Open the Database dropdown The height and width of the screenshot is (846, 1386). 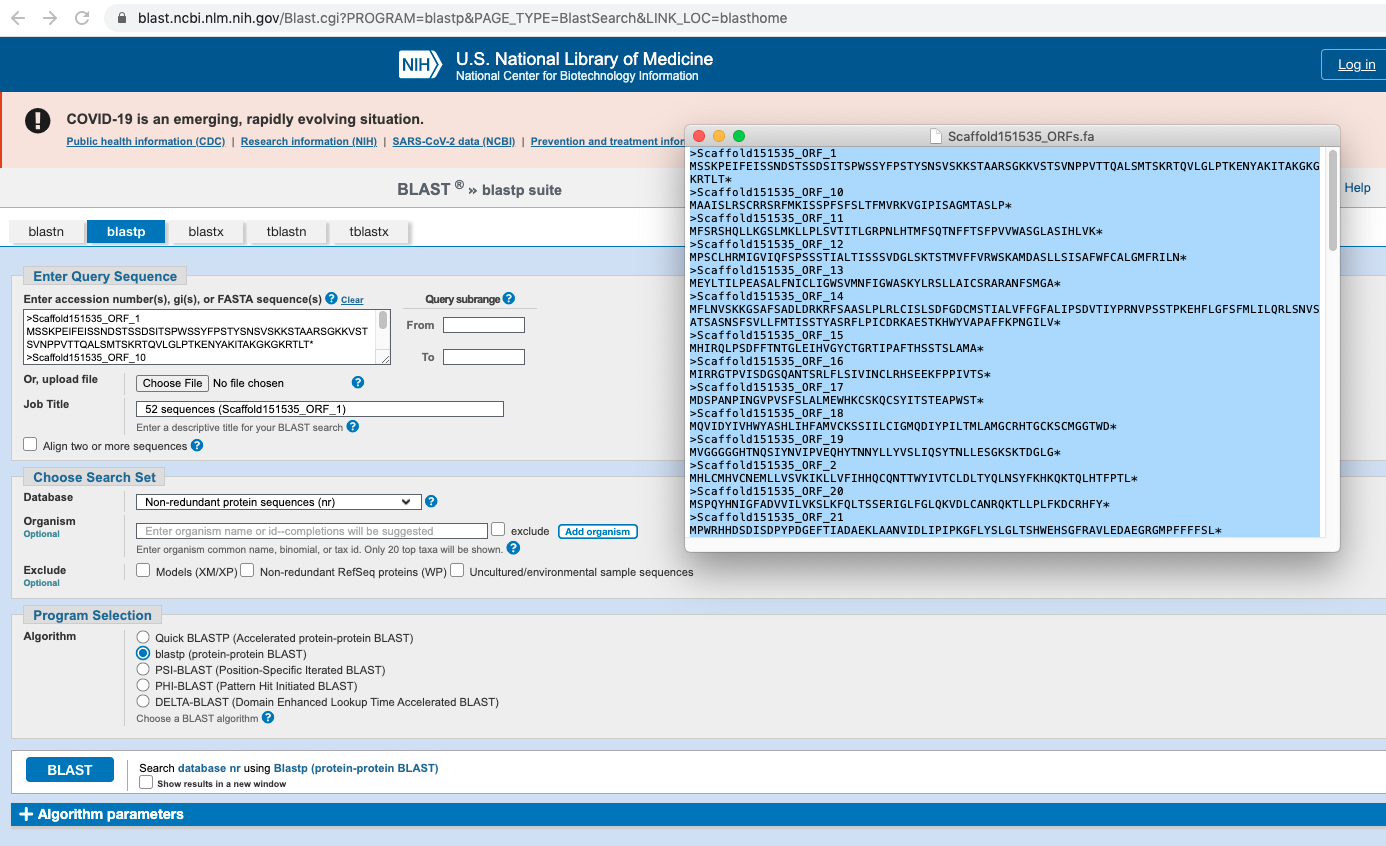[278, 502]
